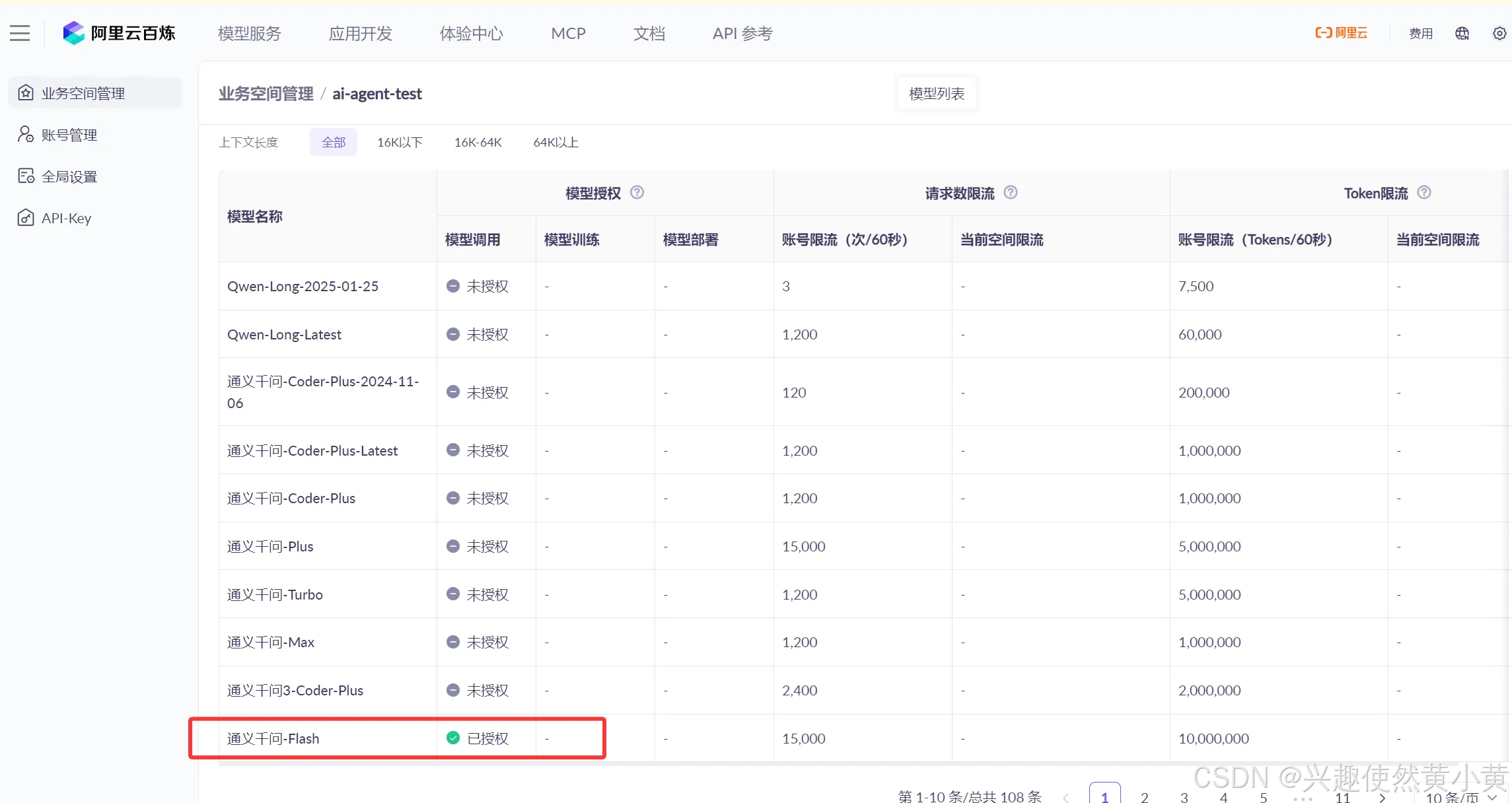
Task: Click the 2,400 request limit value
Action: (x=799, y=690)
